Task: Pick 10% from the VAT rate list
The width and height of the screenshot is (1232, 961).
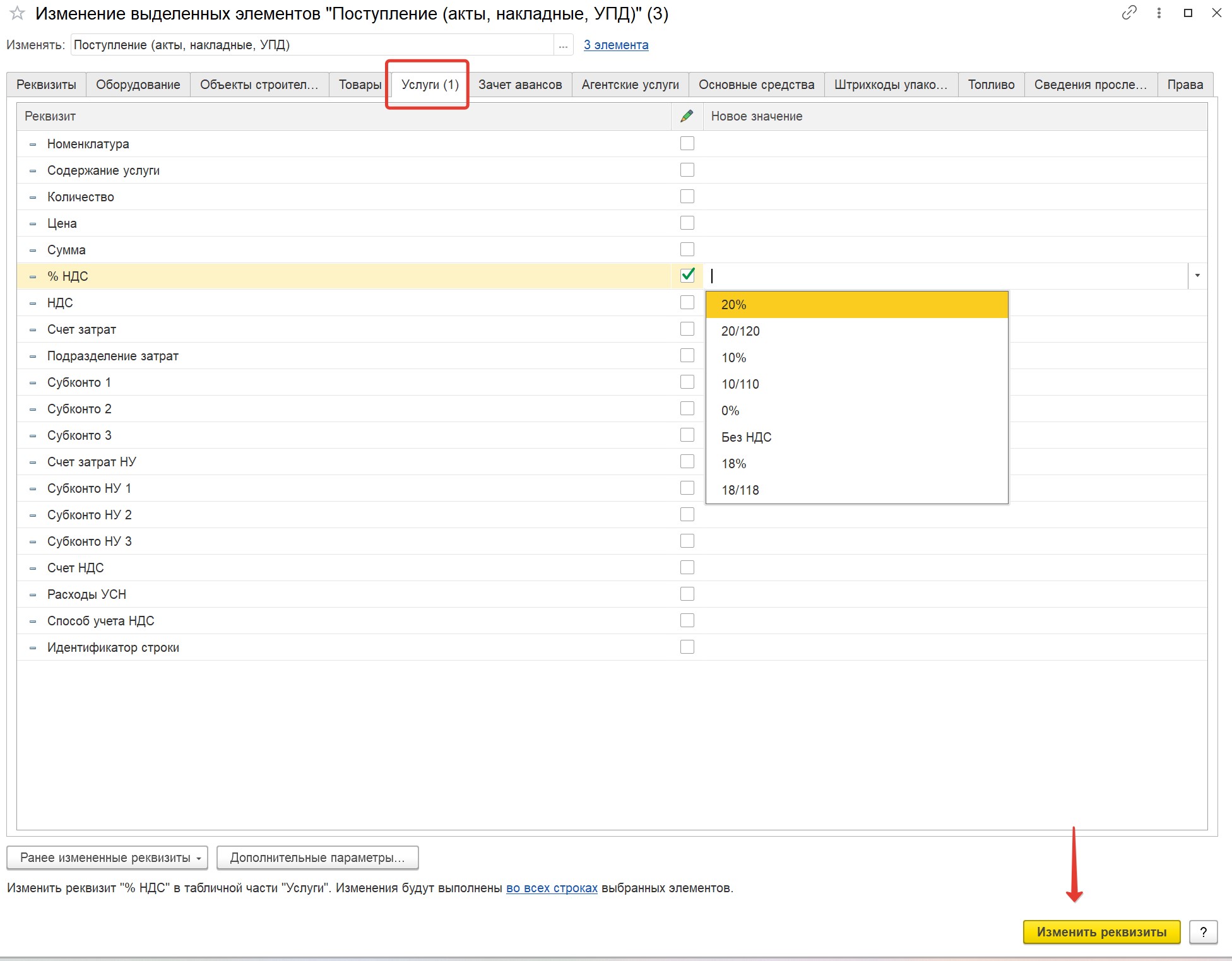Action: tap(856, 358)
